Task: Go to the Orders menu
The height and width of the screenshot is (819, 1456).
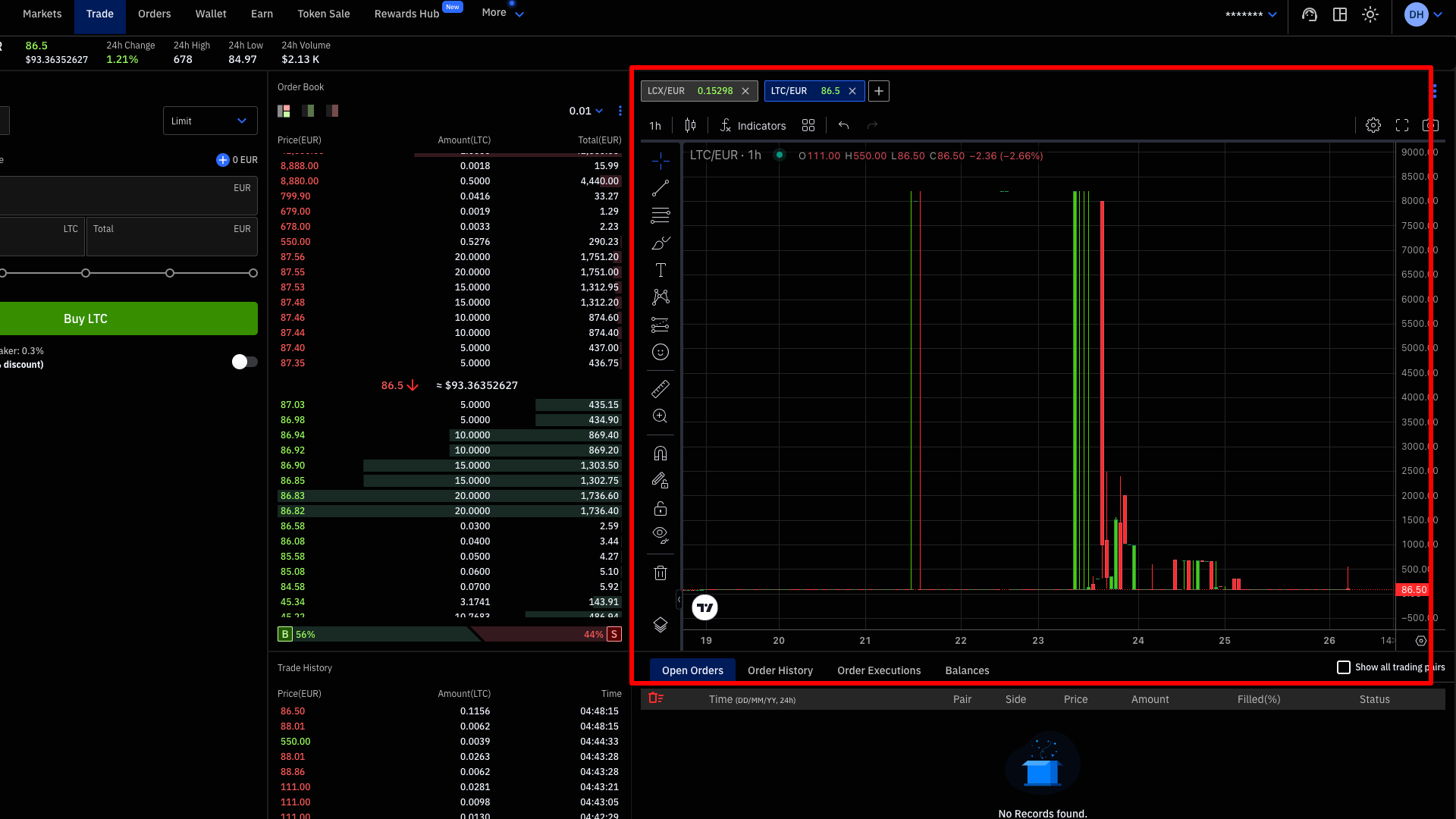Action: tap(155, 14)
